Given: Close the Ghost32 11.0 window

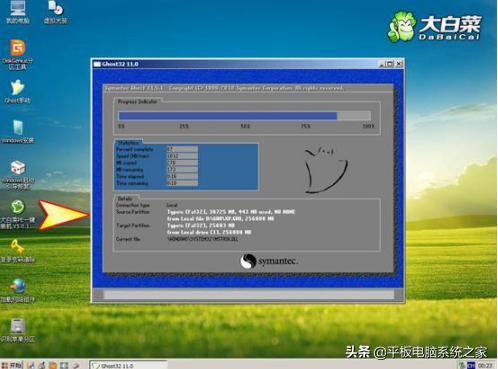Looking at the screenshot, I should (x=399, y=64).
